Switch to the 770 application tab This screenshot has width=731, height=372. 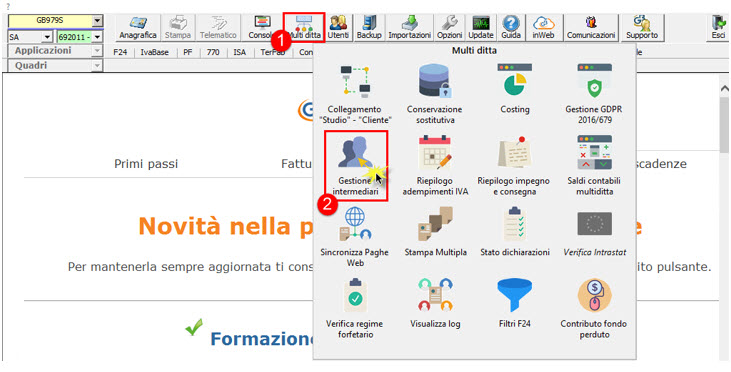coord(213,53)
